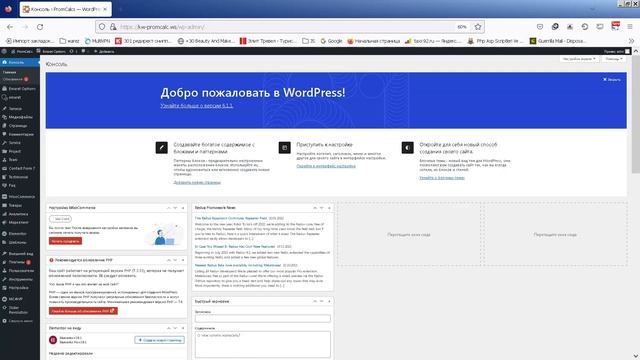The height and width of the screenshot is (360, 640).
Task: Open Настройки экрана screen options dropdown
Action: tap(579, 59)
